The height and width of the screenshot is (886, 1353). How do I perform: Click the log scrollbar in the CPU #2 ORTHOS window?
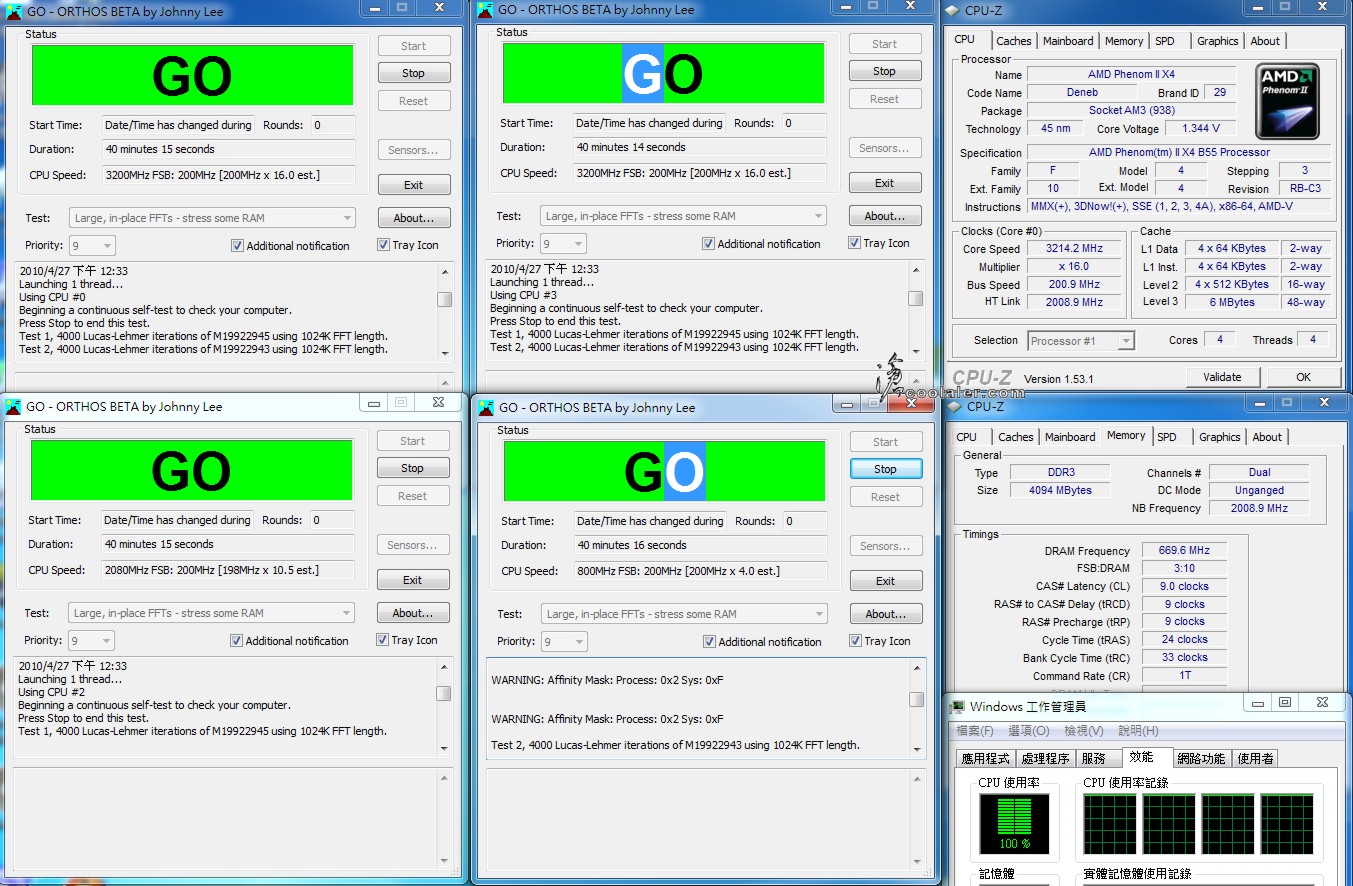coord(444,707)
